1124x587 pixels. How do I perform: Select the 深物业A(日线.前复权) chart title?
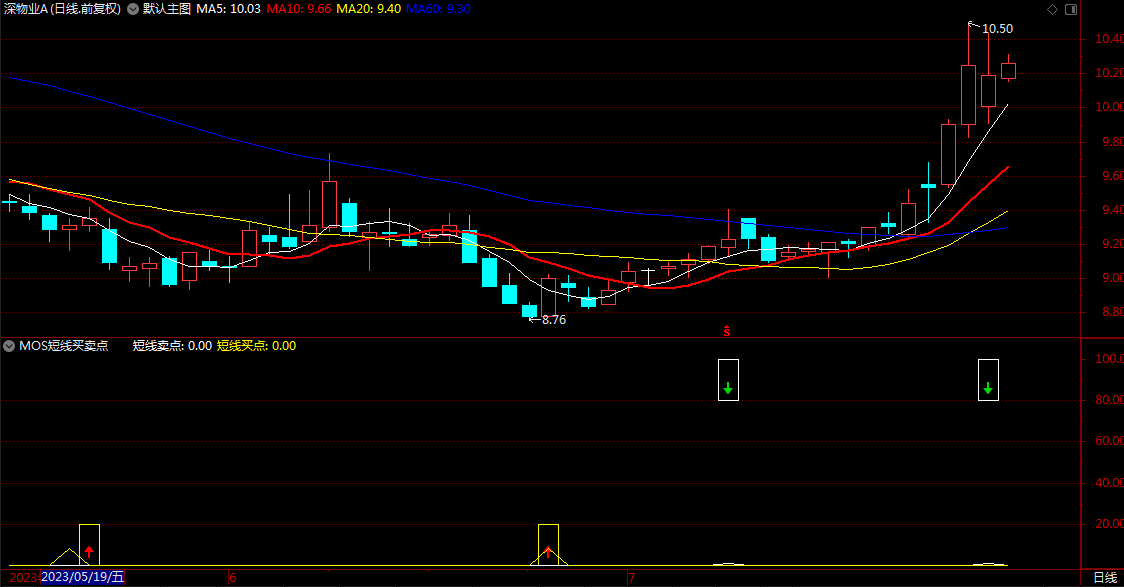[x=62, y=9]
